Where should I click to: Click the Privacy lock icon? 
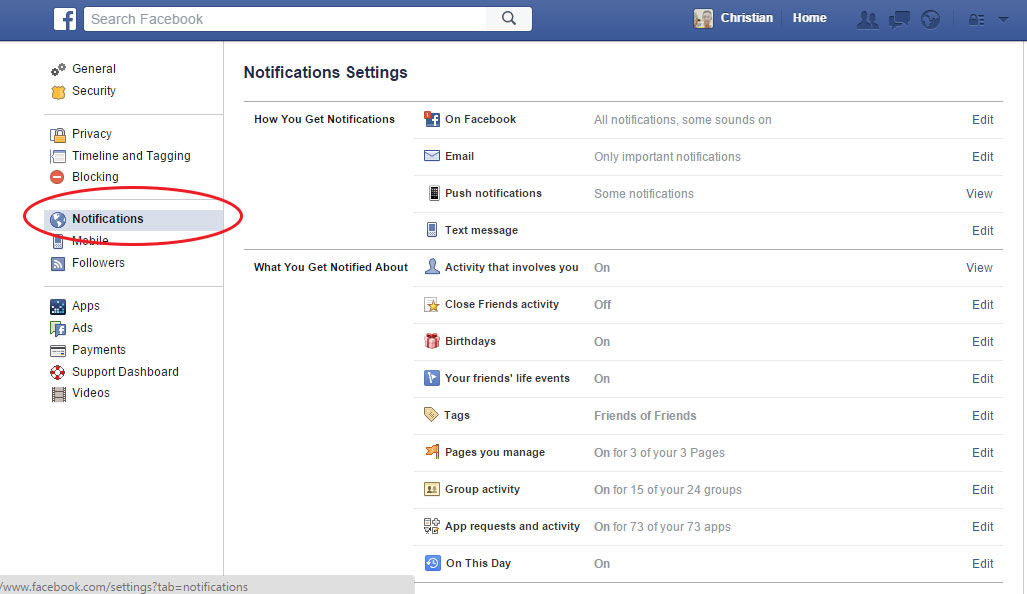pos(58,134)
